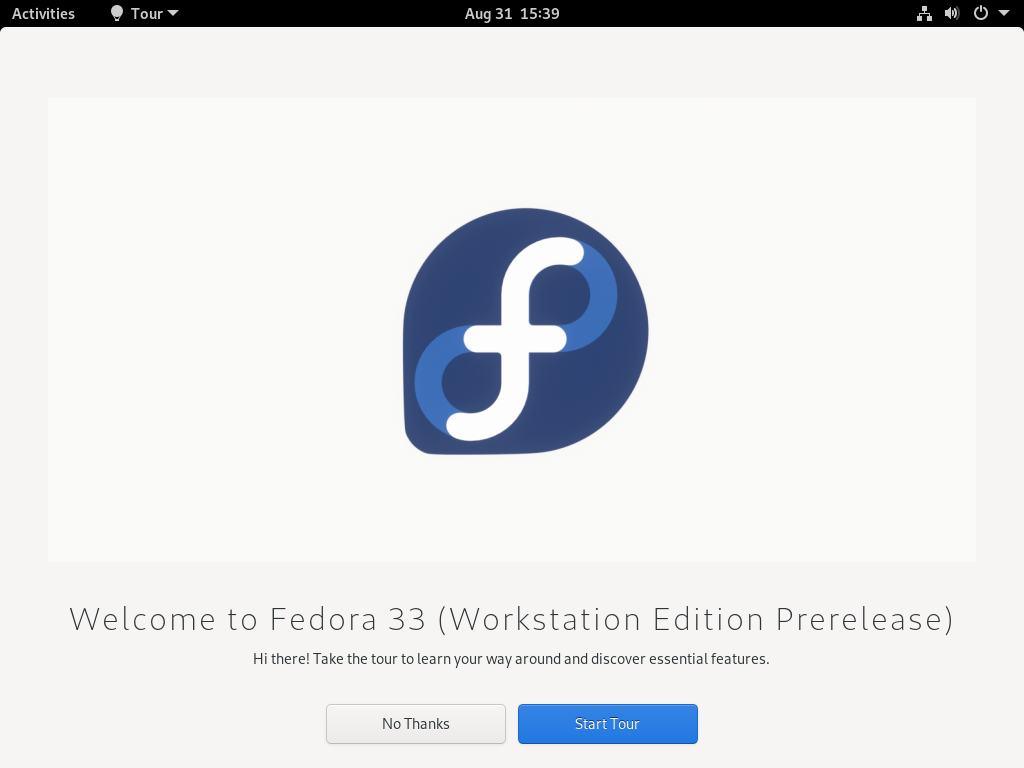This screenshot has width=1024, height=768.
Task: Click the 15:39 time in the top bar
Action: click(x=540, y=14)
